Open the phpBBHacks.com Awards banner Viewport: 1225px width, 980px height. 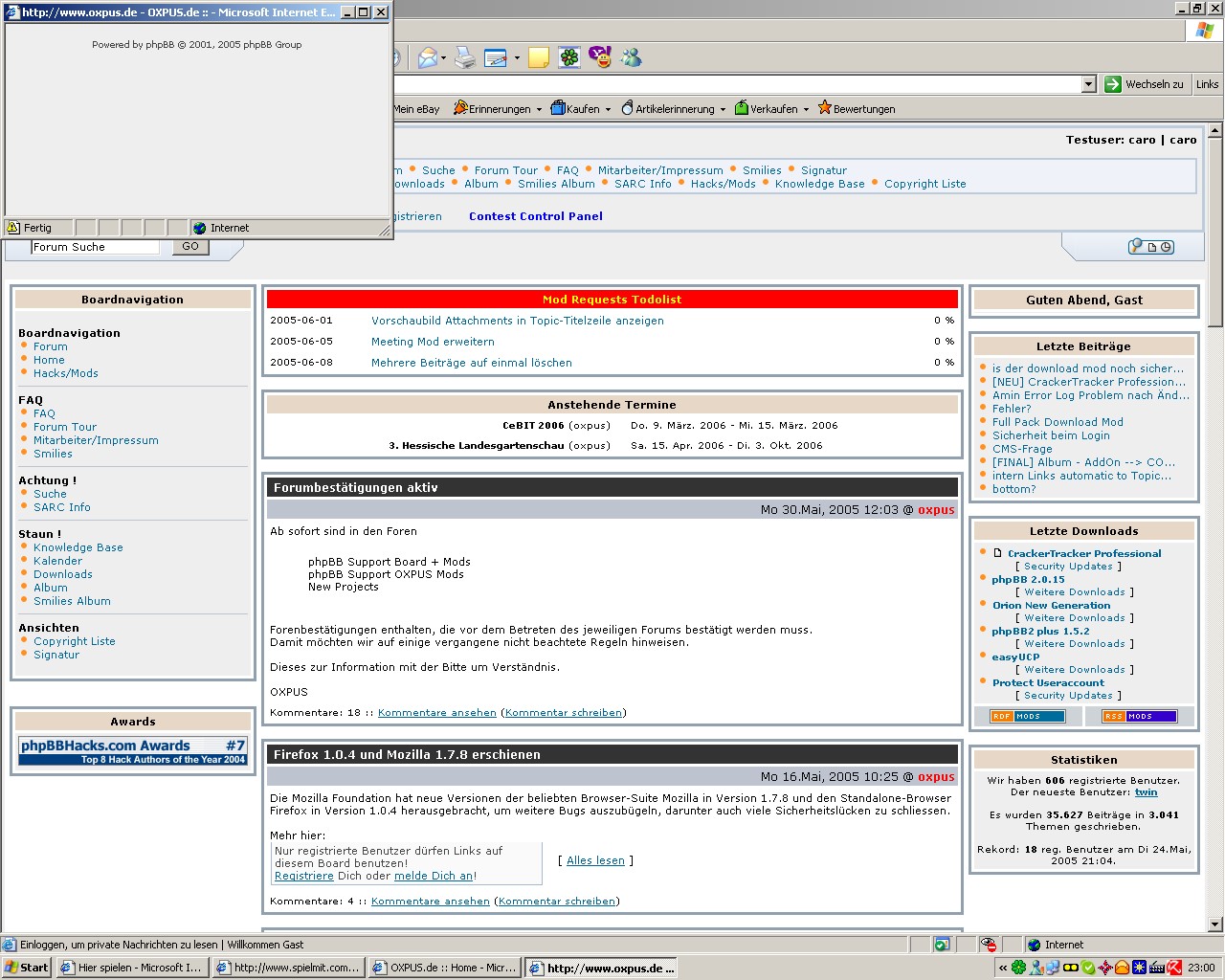133,751
